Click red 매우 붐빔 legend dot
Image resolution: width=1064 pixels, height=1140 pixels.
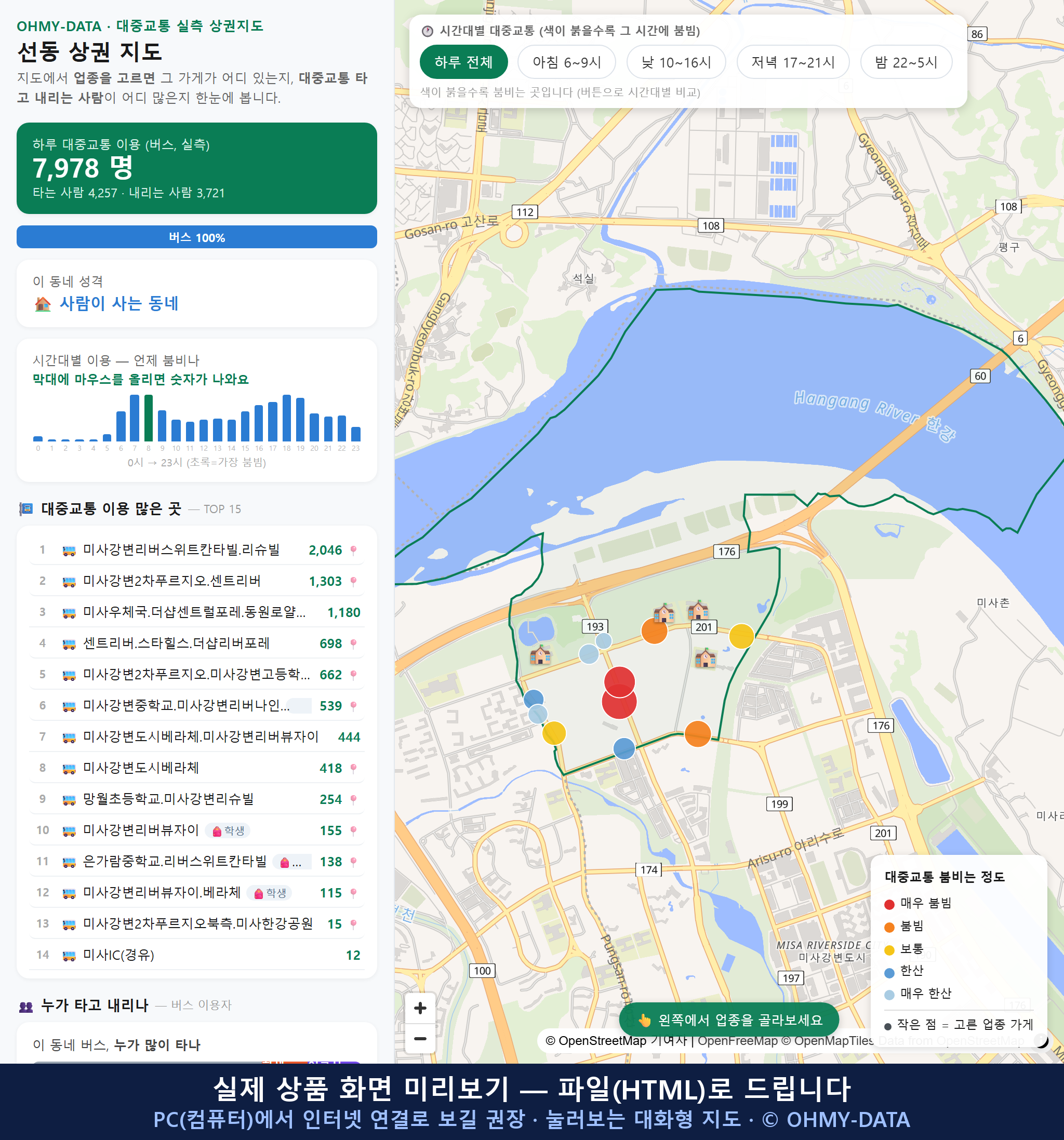(889, 904)
